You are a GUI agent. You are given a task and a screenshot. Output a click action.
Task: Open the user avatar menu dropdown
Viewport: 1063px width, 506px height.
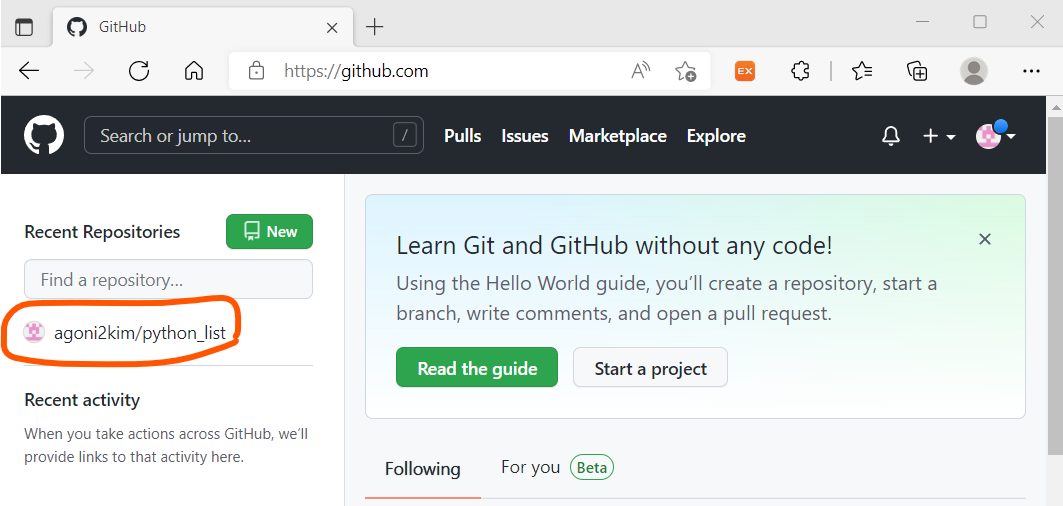coord(995,136)
